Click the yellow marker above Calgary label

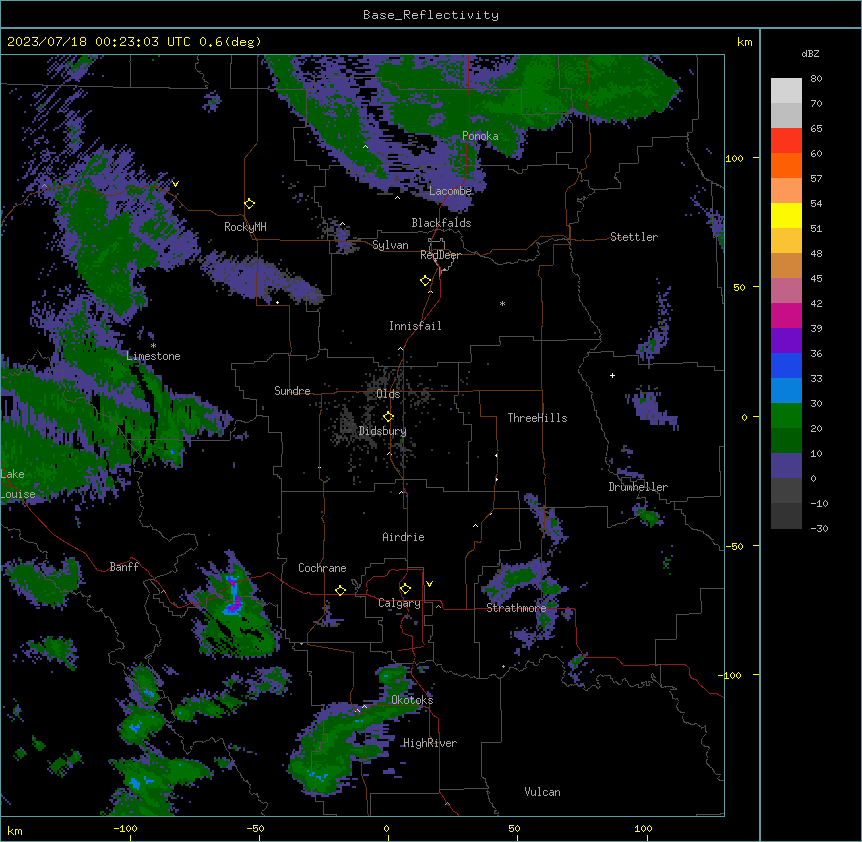click(x=405, y=589)
